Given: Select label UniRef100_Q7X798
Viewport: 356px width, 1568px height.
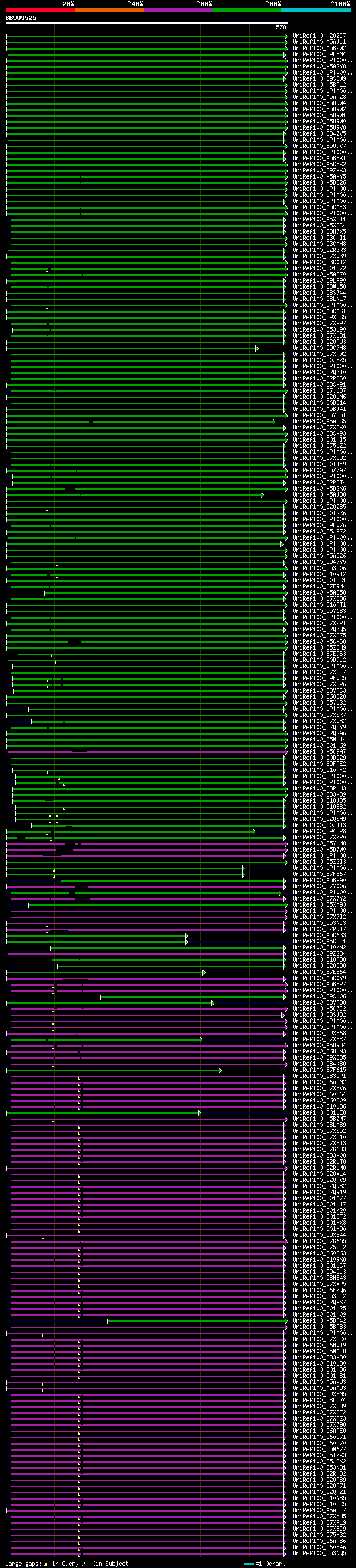Looking at the screenshot, I should point(319,1424).
